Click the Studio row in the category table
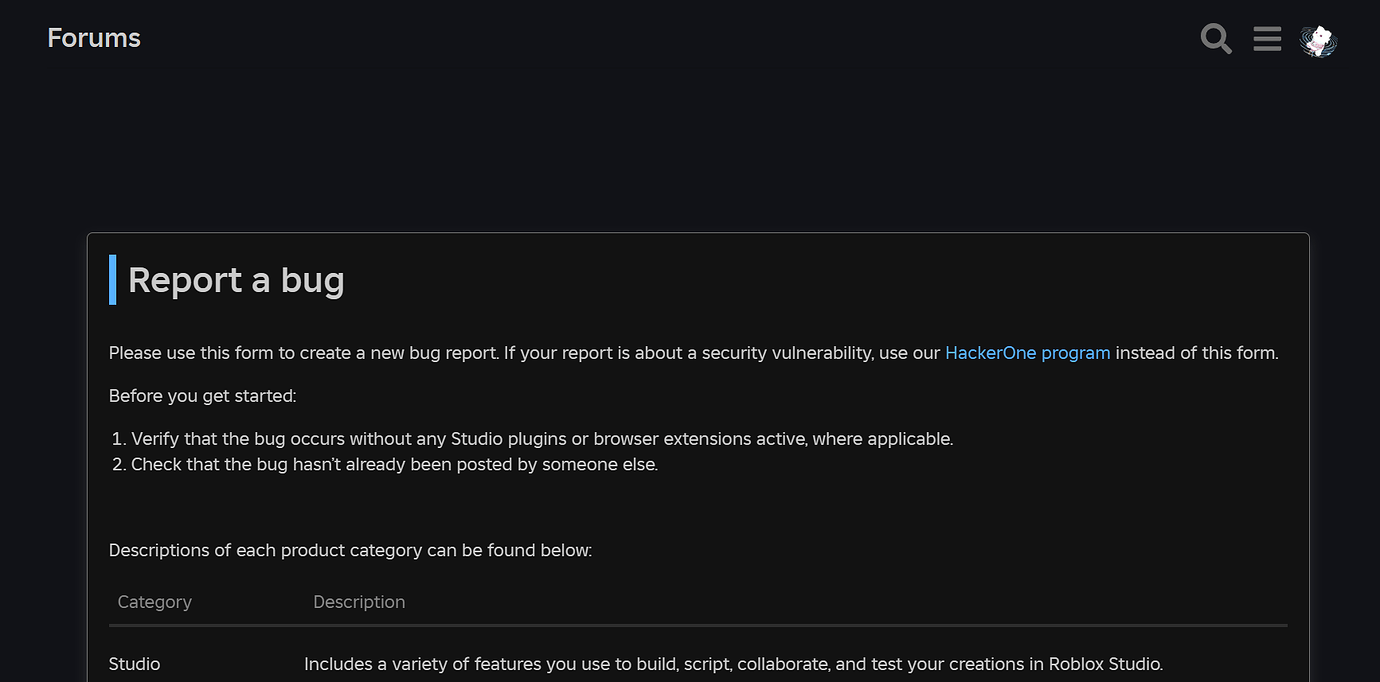Screen dimensions: 1380x682 [x=134, y=663]
